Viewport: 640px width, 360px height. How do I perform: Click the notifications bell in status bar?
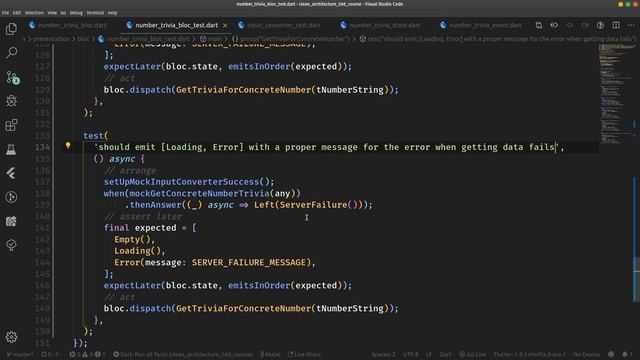(x=627, y=354)
